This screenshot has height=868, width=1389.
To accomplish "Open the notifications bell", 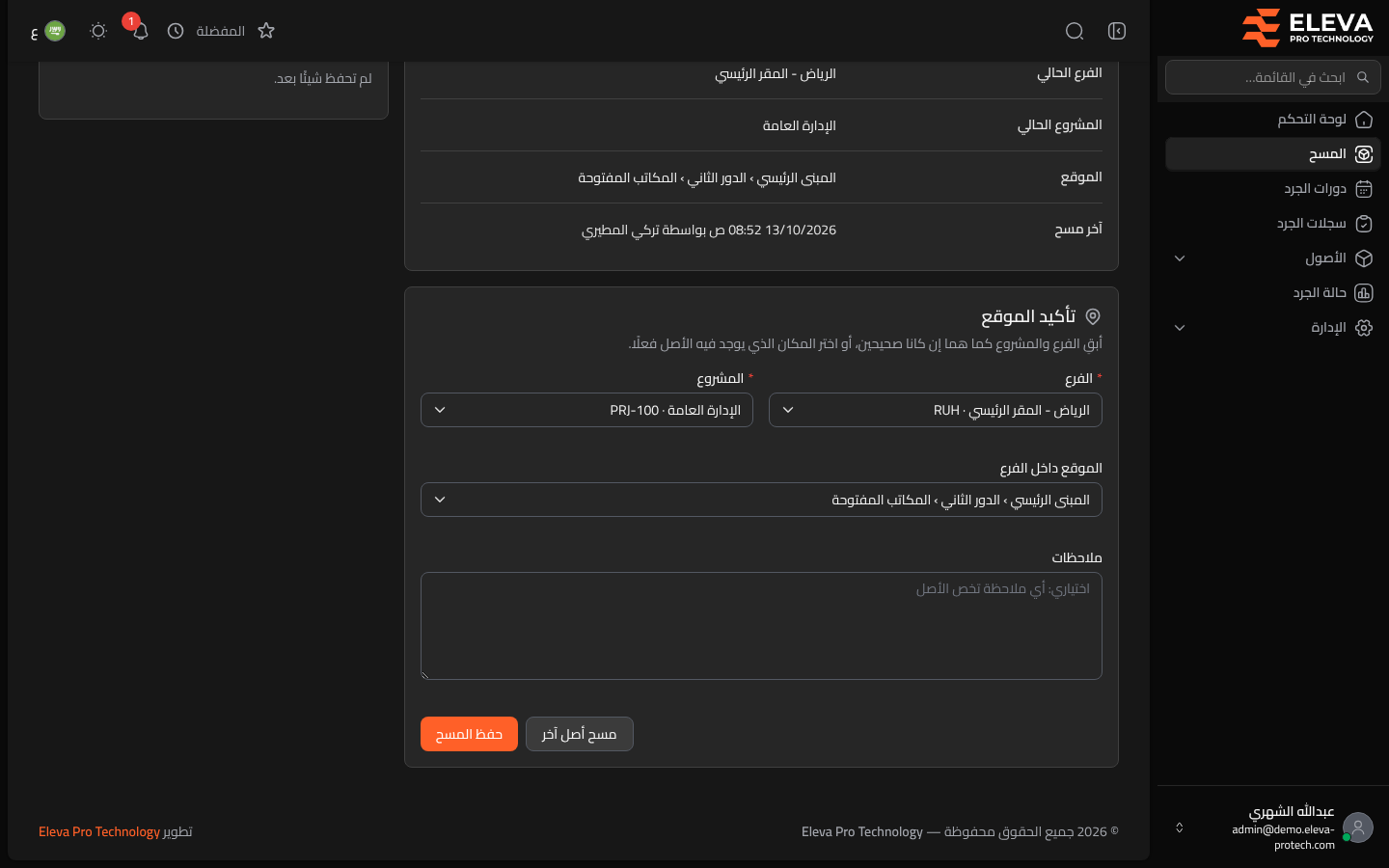I will (140, 31).
